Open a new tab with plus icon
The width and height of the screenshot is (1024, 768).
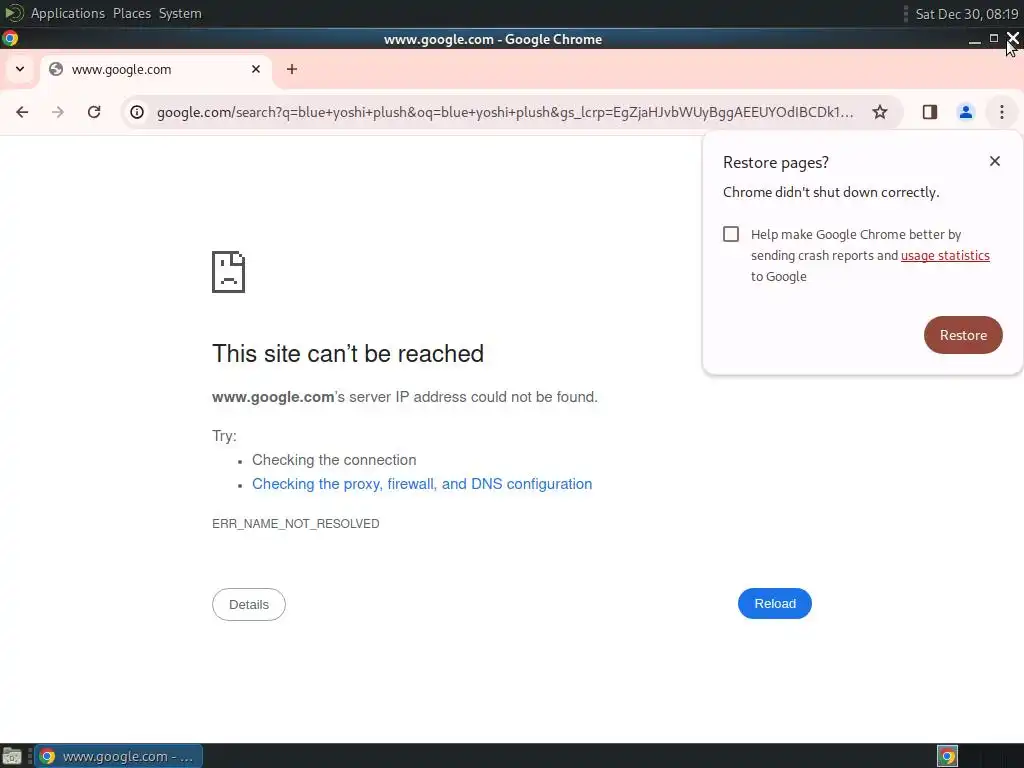point(292,69)
